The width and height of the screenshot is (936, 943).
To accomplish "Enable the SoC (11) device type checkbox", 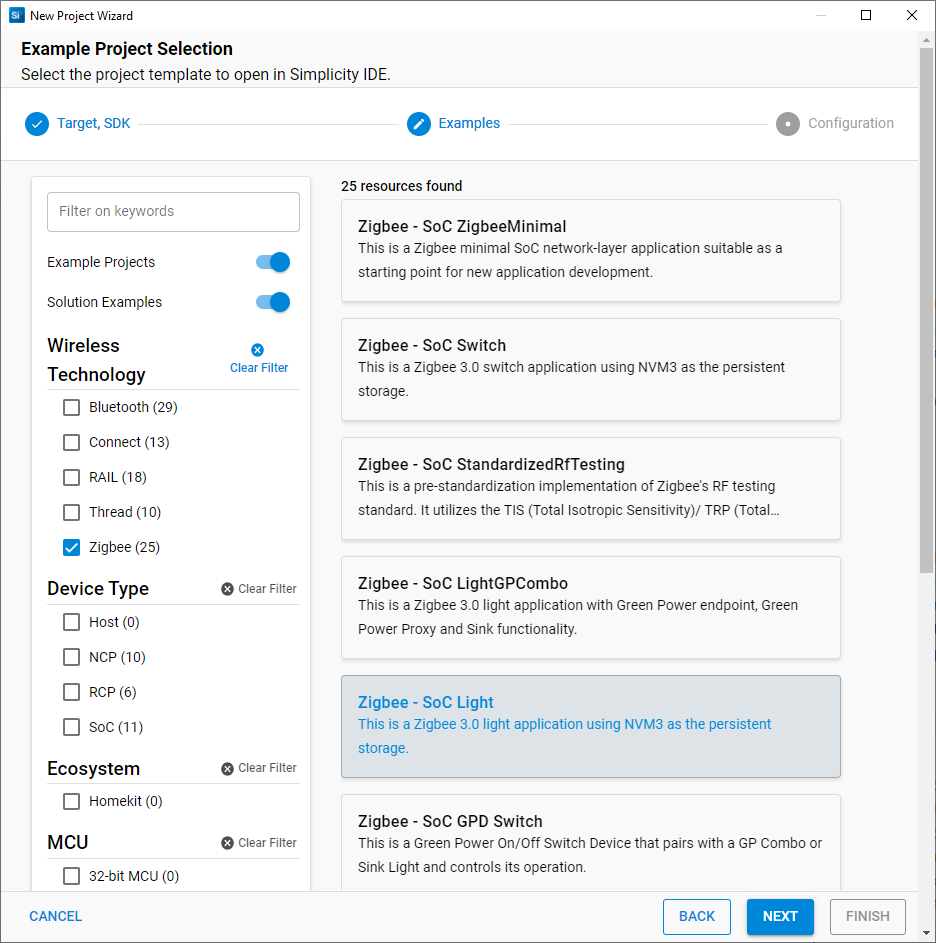I will [x=72, y=727].
